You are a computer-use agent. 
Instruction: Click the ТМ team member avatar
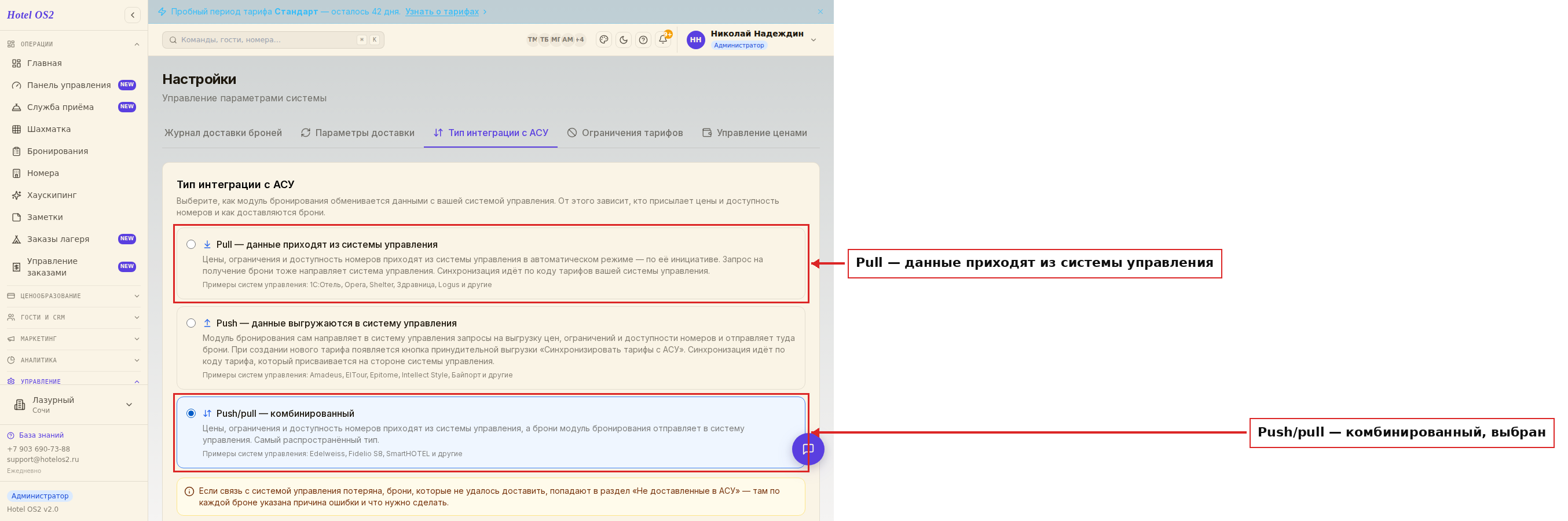point(533,40)
